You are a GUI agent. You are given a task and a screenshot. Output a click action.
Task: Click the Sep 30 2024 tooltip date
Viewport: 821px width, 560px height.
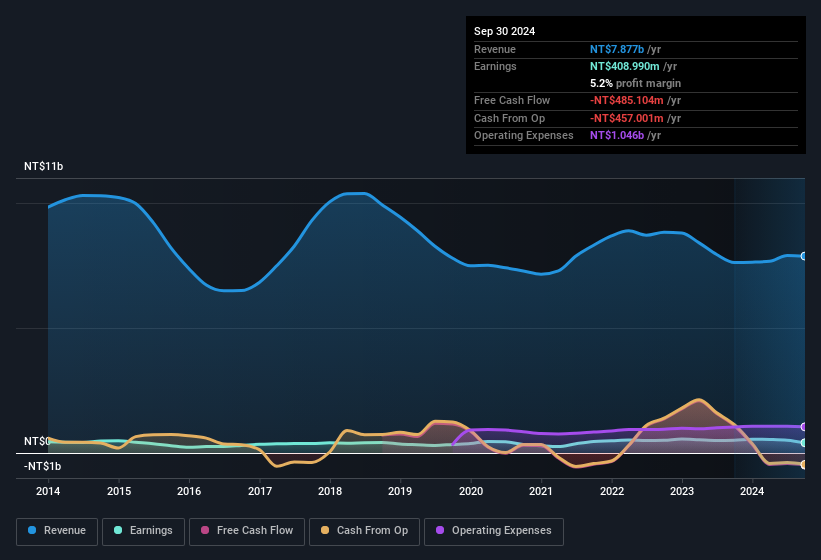[504, 31]
